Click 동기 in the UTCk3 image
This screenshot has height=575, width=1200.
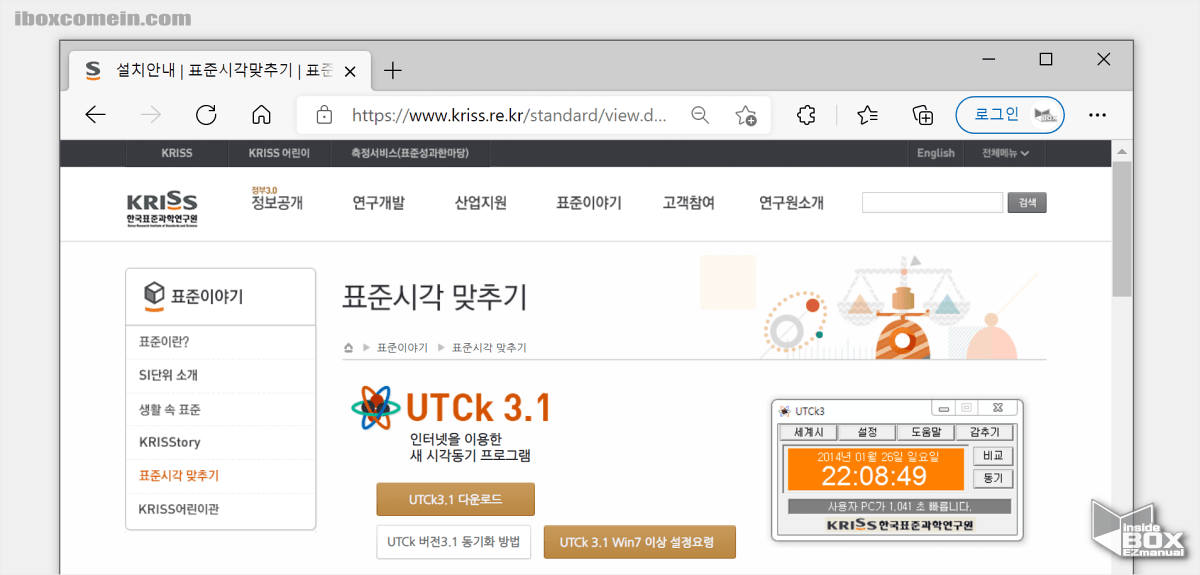click(x=993, y=479)
